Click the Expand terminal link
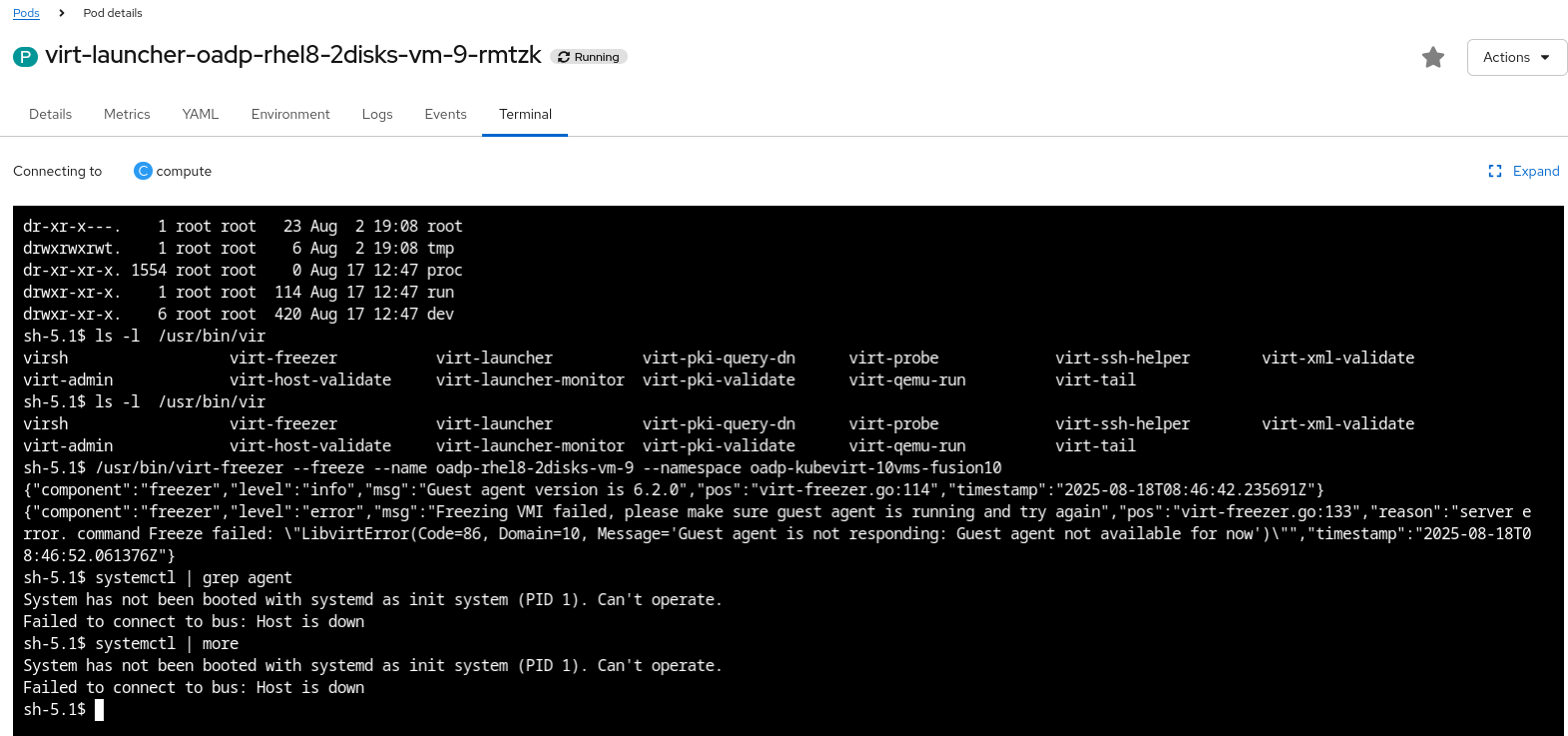 click(1535, 171)
